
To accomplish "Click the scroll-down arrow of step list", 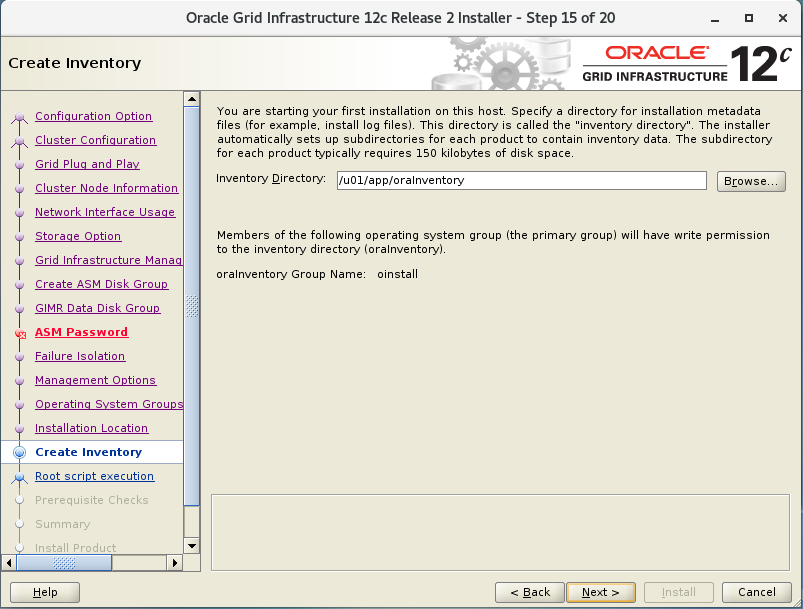I will (x=192, y=546).
